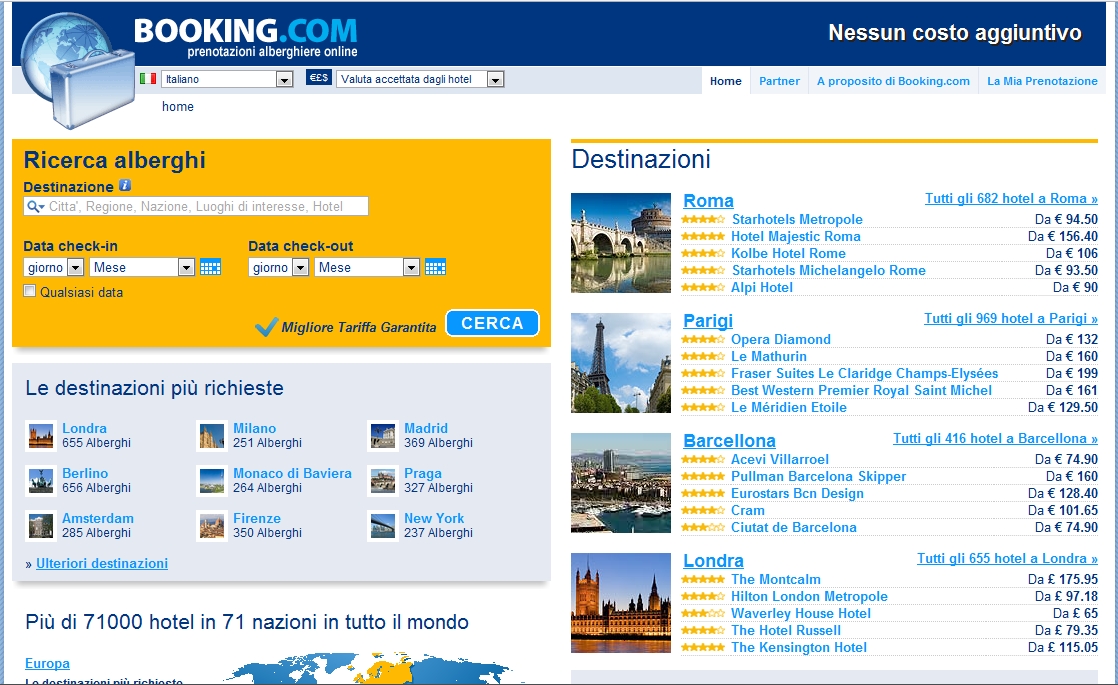The height and width of the screenshot is (685, 1118).
Task: Click the Europa region link
Action: 47,664
